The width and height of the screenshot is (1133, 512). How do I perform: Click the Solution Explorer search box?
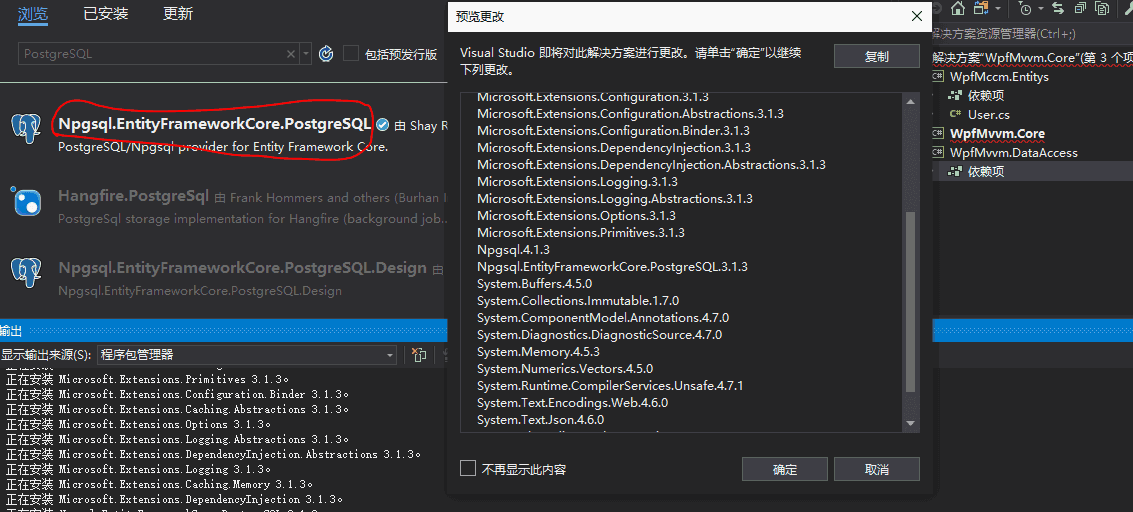pos(1032,34)
